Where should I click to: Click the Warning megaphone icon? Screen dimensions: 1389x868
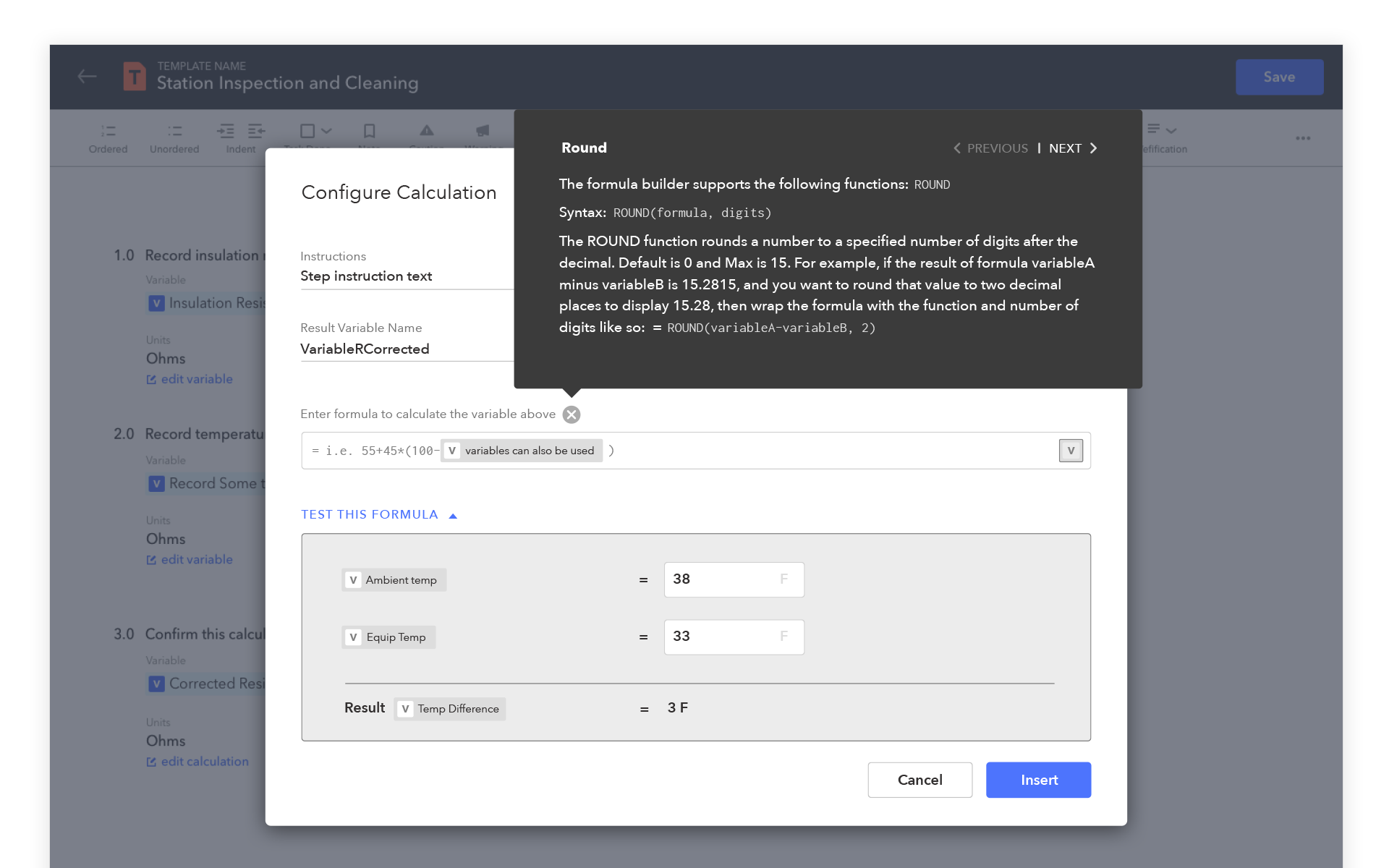coord(483,131)
